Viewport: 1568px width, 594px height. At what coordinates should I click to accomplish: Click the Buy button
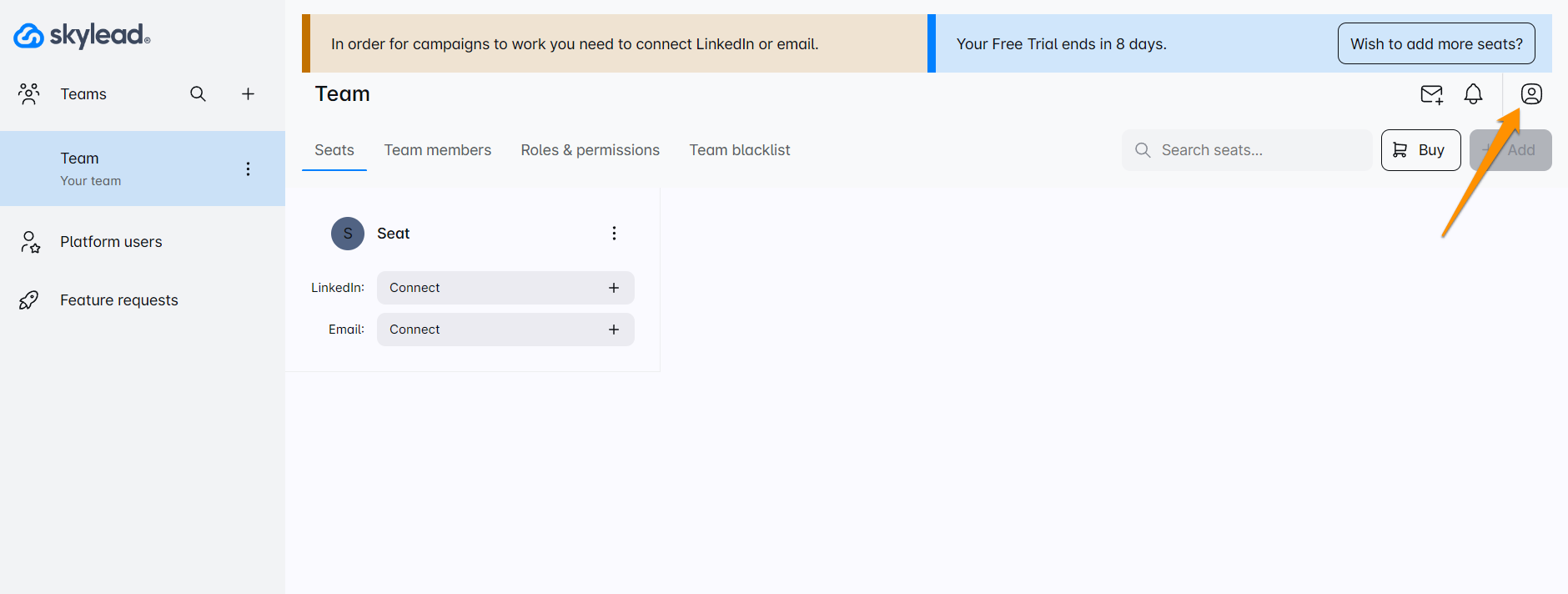tap(1420, 150)
